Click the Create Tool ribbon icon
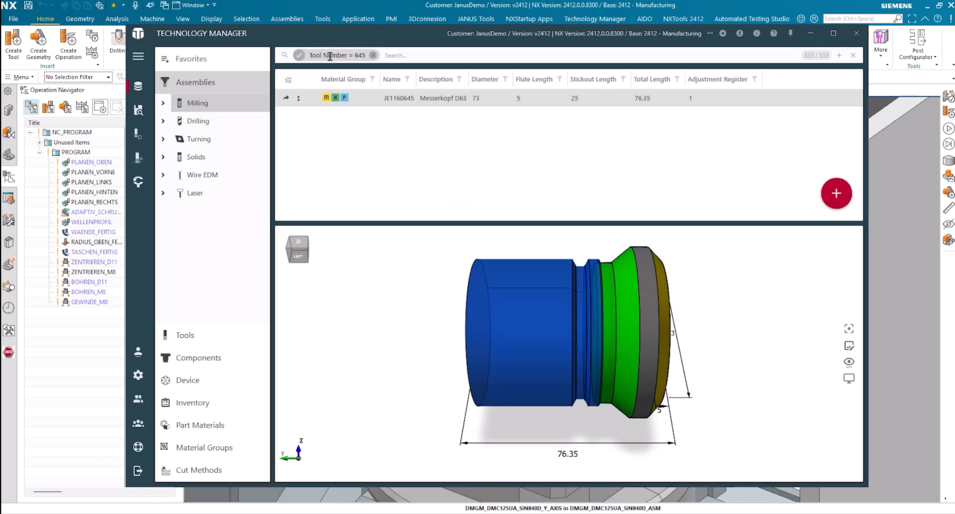The image size is (955, 514). click(x=13, y=44)
